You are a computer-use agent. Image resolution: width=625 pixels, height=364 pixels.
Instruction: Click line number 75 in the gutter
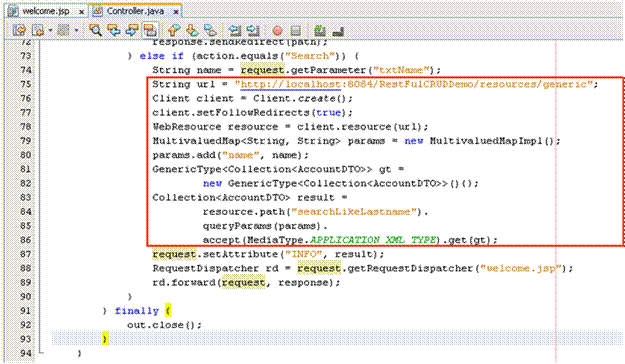click(26, 84)
